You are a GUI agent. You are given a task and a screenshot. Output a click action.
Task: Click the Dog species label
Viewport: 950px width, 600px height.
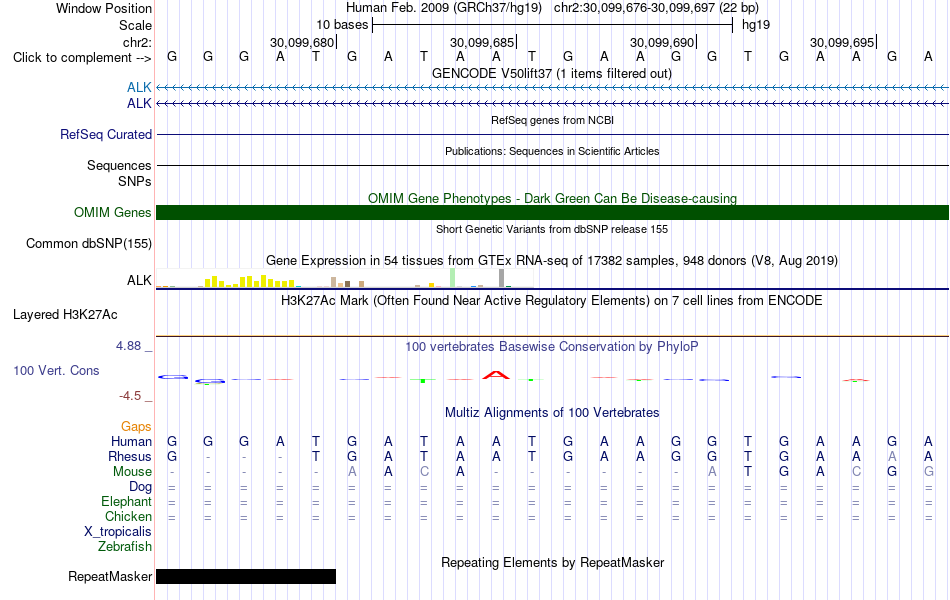click(140, 487)
